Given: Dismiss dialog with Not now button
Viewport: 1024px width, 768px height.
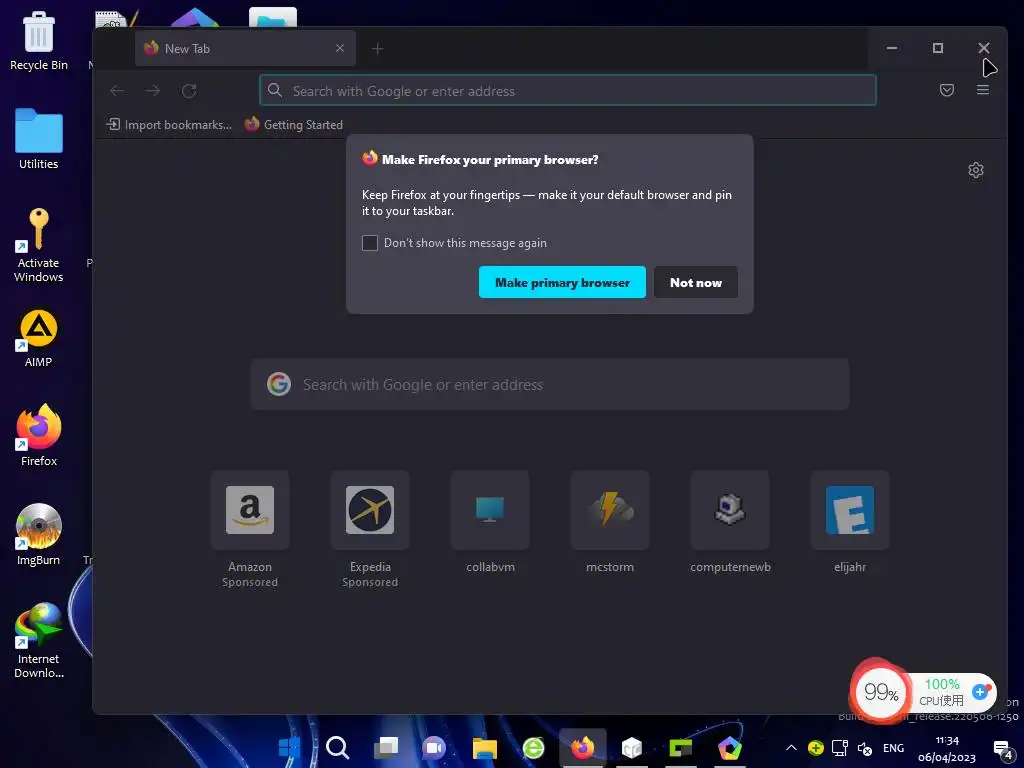Looking at the screenshot, I should (696, 282).
